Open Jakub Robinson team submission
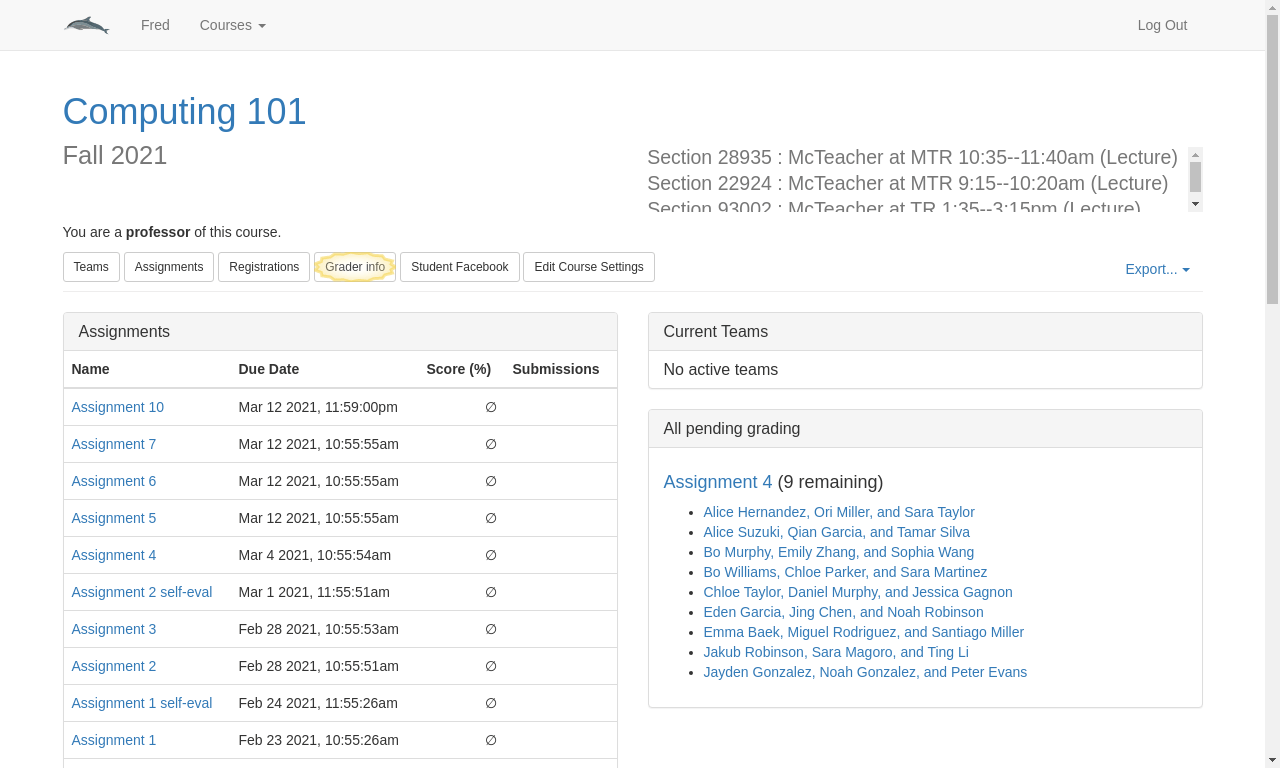The height and width of the screenshot is (768, 1280). 835,652
